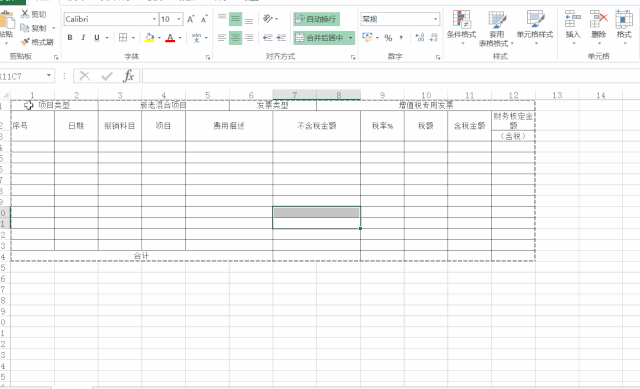640x389 pixels.
Task: Apply borders using the borders icon
Action: click(x=123, y=38)
